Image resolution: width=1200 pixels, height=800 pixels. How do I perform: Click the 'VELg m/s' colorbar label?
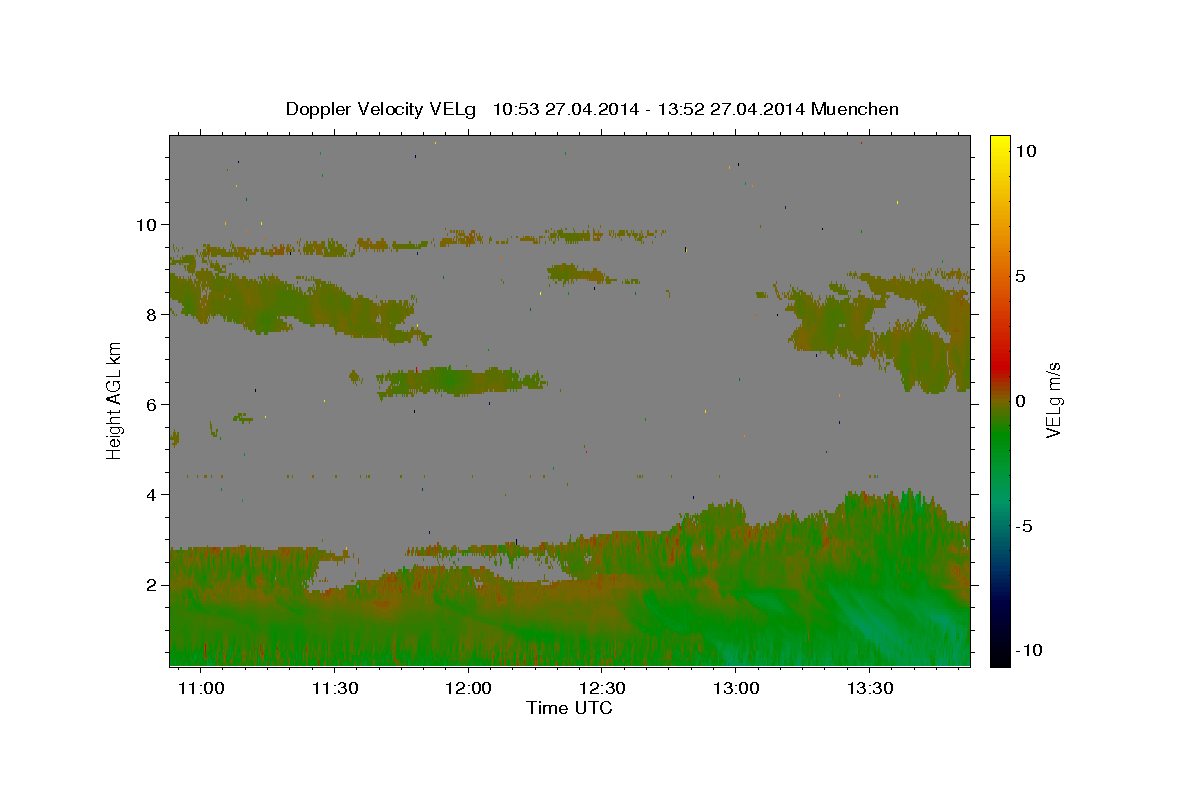(x=1053, y=401)
